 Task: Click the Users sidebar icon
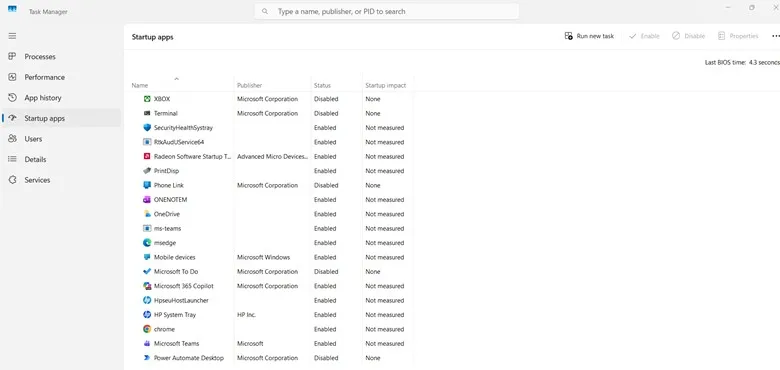pos(12,139)
